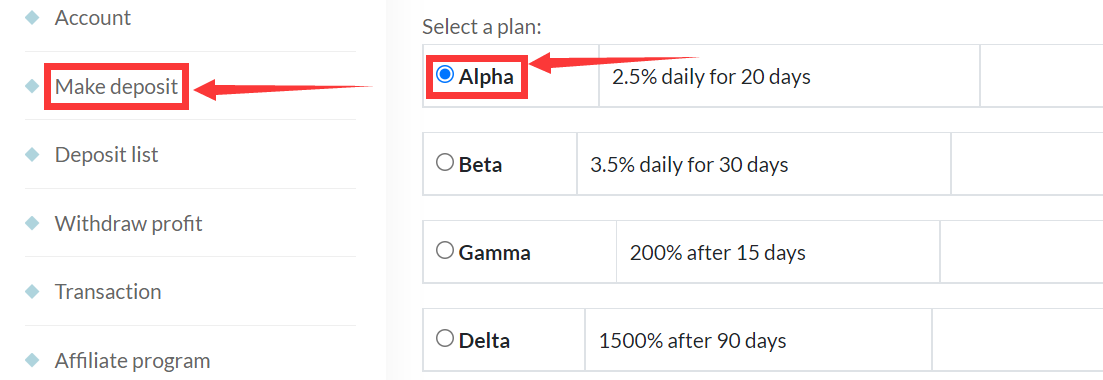1103x380 pixels.
Task: Open the Account menu item
Action: point(93,18)
